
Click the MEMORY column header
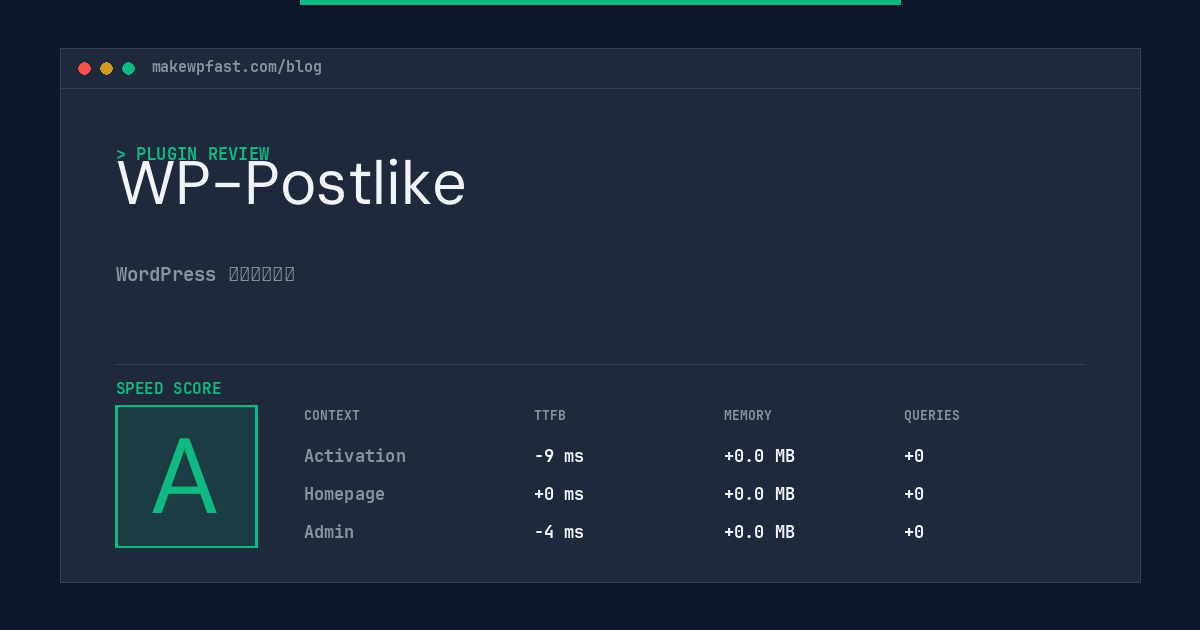[x=748, y=416]
